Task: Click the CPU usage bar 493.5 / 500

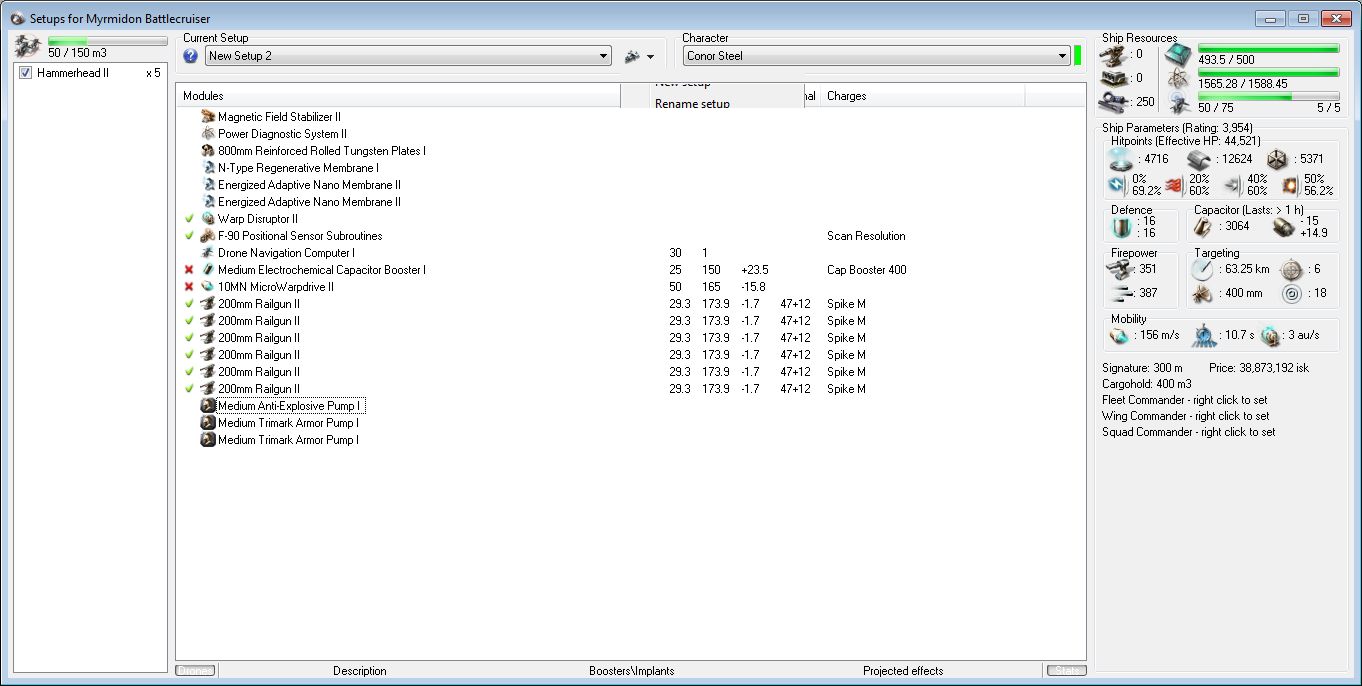Action: tap(1268, 48)
